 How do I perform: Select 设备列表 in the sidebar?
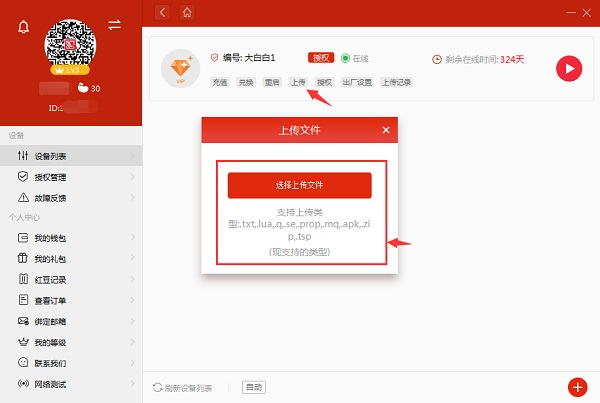(71, 156)
